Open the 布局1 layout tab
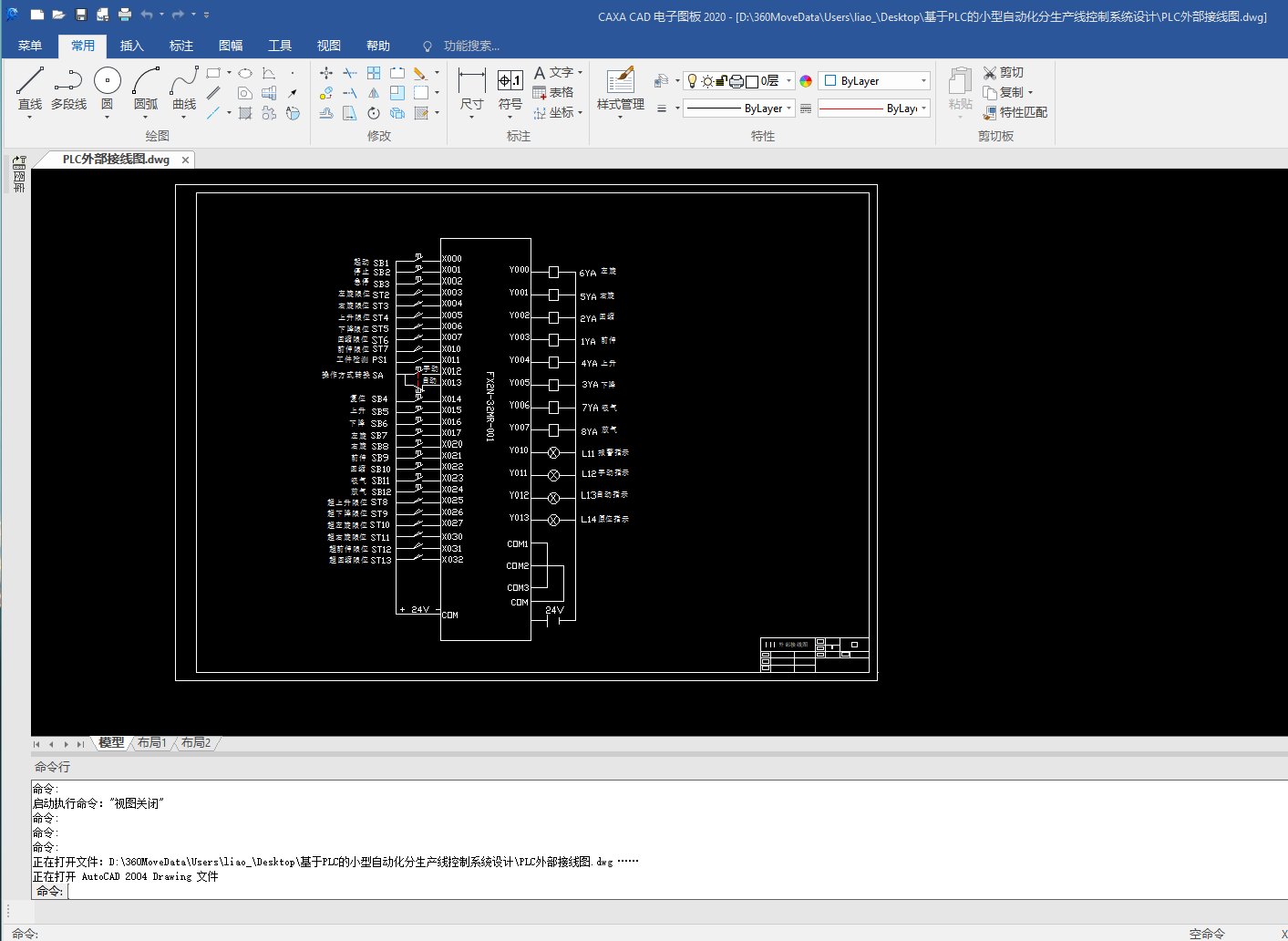The height and width of the screenshot is (941, 1288). pyautogui.click(x=152, y=743)
